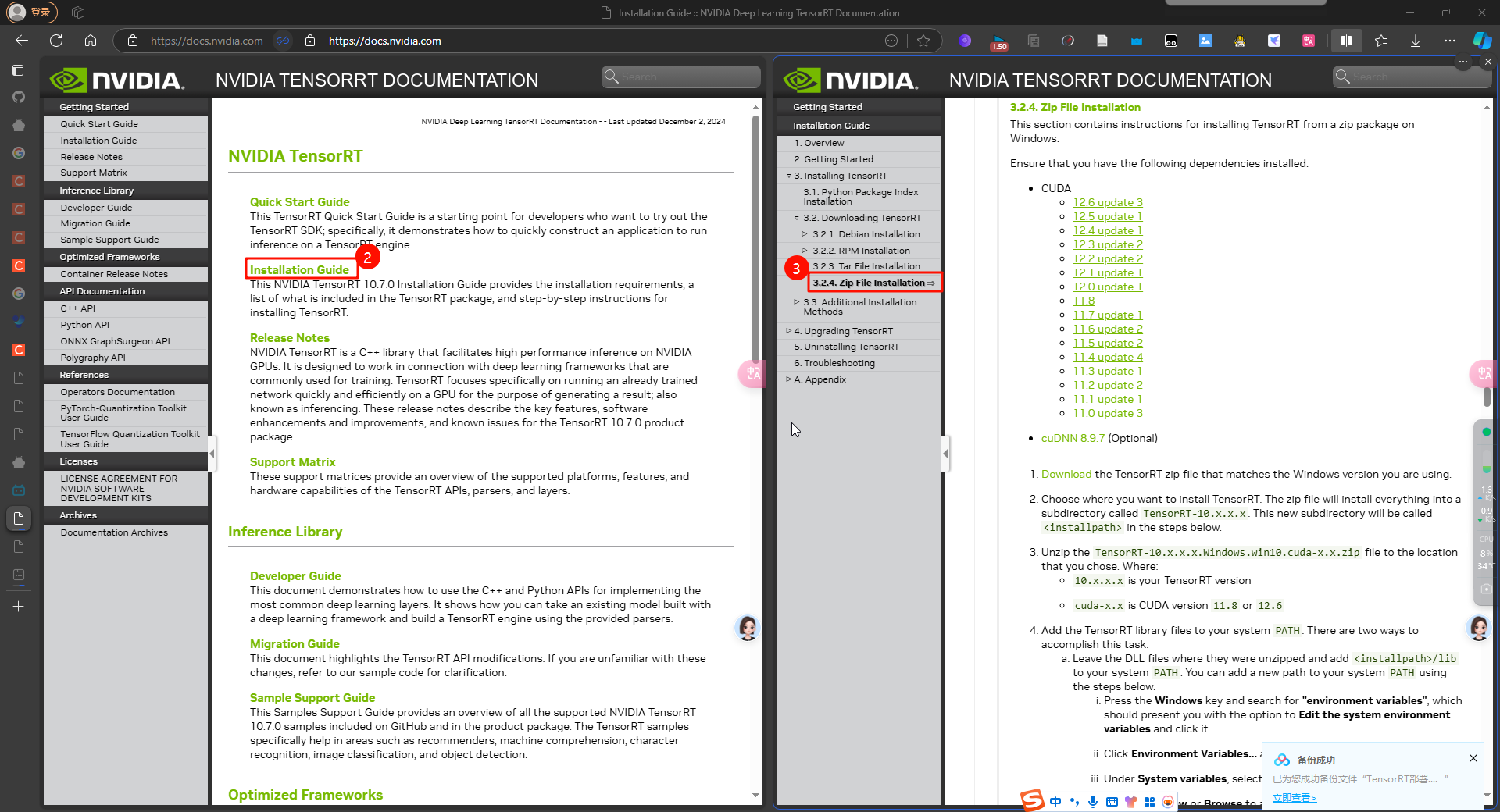
Task: Reload the page with the refresh icon
Action: [x=56, y=41]
